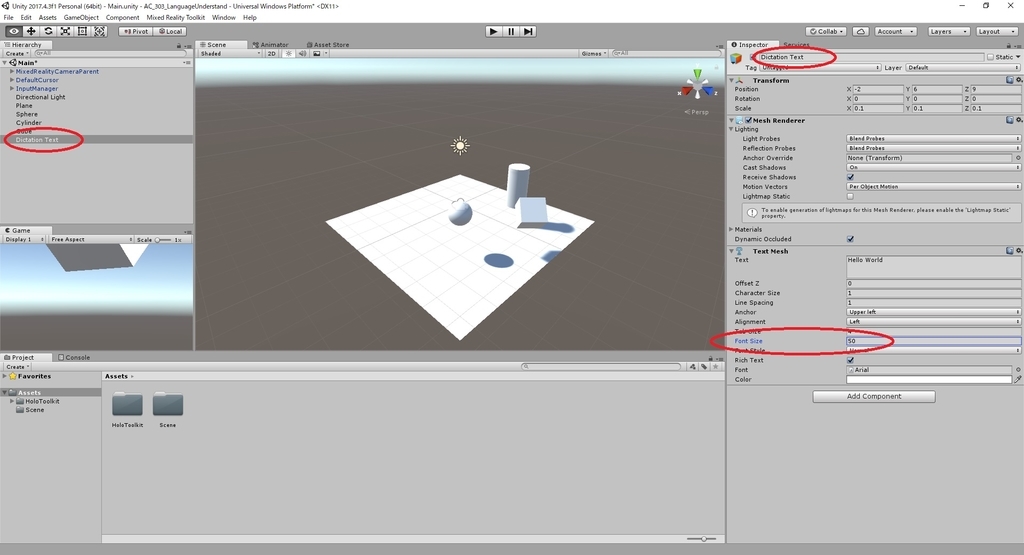Screen dimensions: 1024x555
Task: Toggle the Rich Text checkbox
Action: point(850,360)
